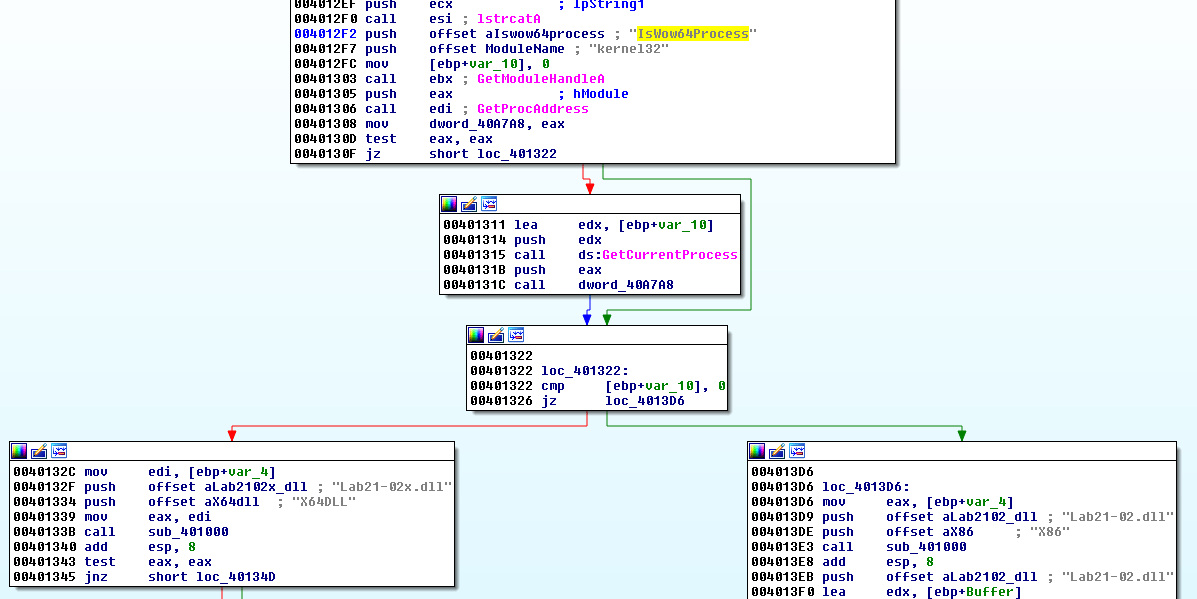Image resolution: width=1197 pixels, height=599 pixels.
Task: Click the GetProcAddress function reference
Action: click(532, 109)
